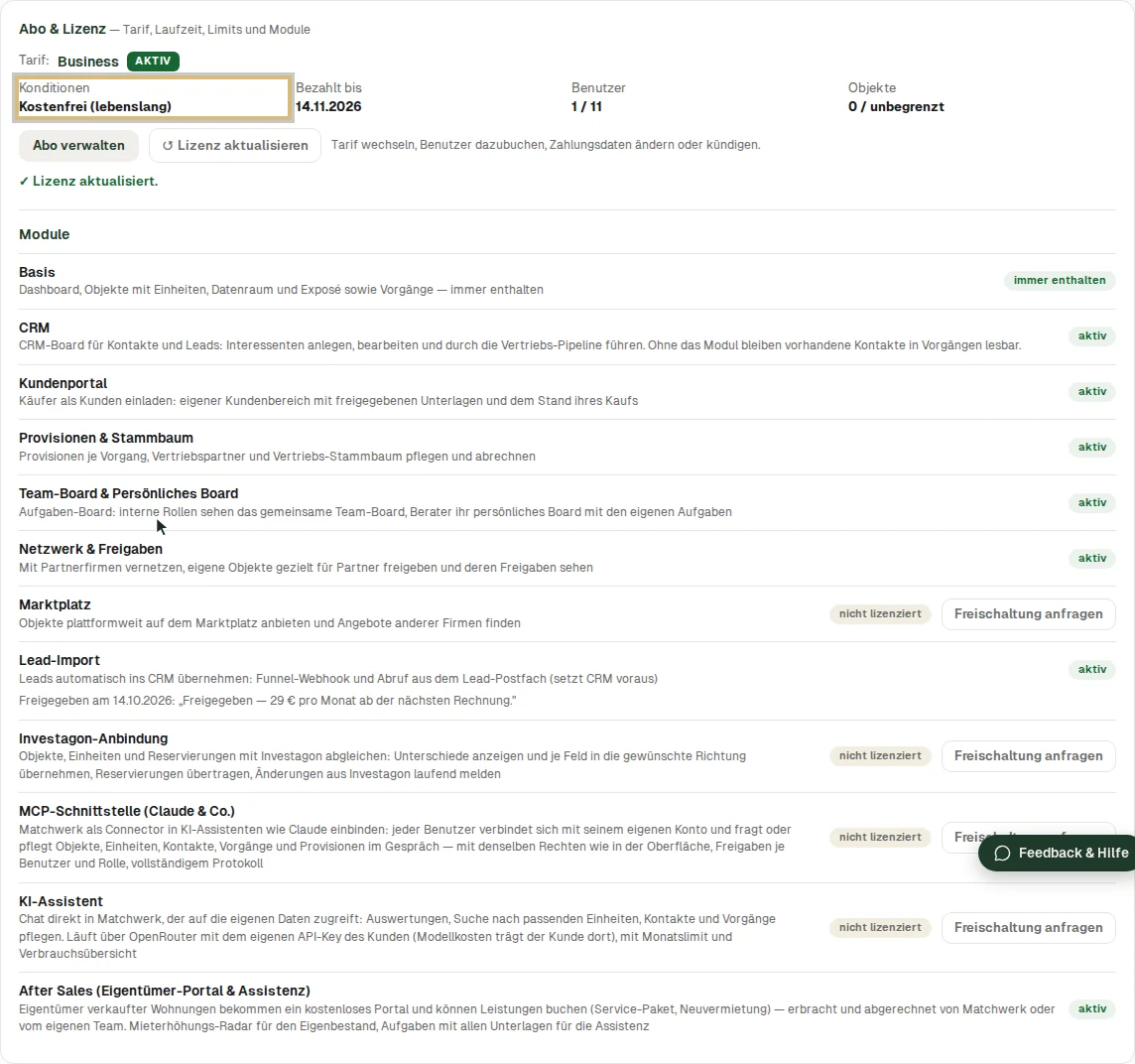Click the "Provisionen & Stammbaum" module title

106,438
